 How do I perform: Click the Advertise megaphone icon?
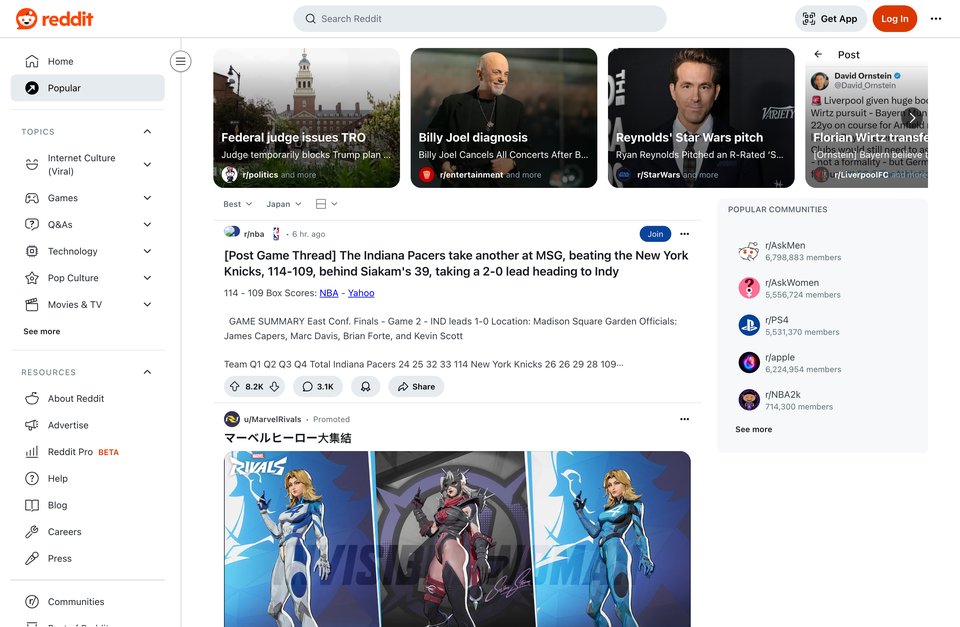coord(32,425)
